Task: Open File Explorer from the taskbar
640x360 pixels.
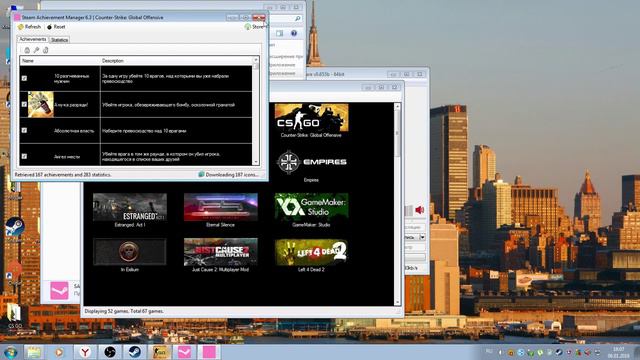Action: (33, 352)
